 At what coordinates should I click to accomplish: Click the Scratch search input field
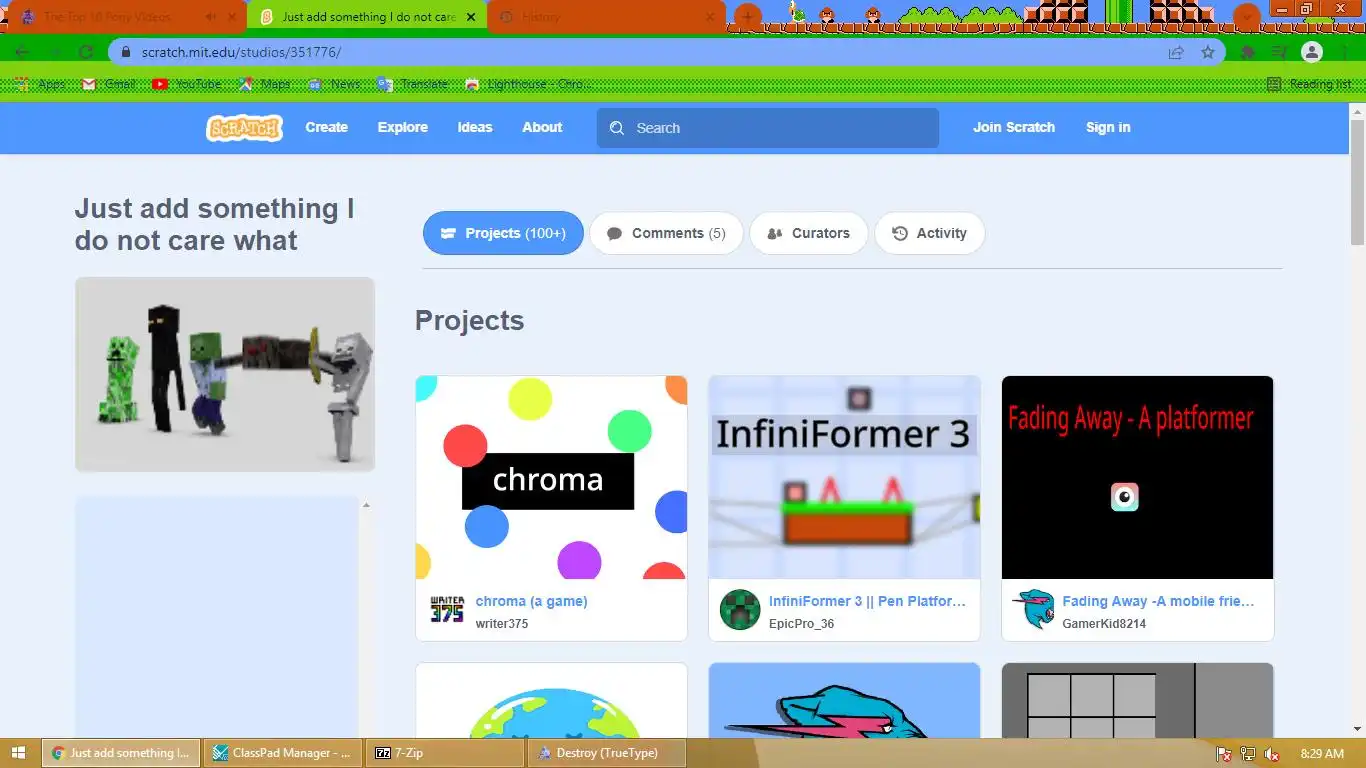[x=768, y=128]
